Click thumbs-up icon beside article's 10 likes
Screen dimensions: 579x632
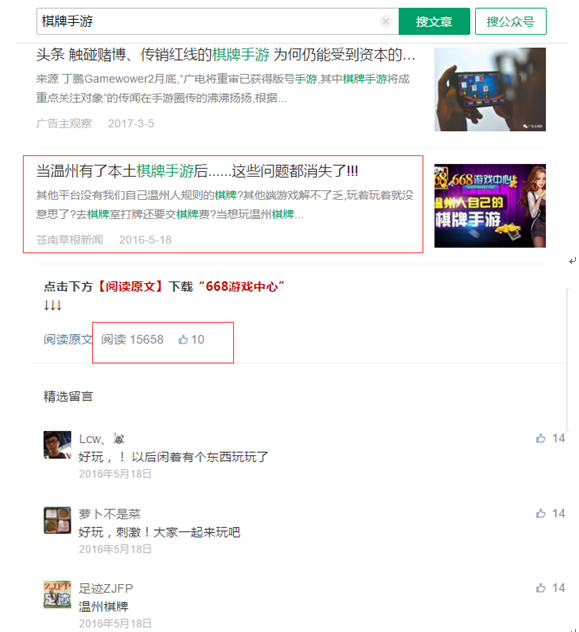[x=183, y=340]
